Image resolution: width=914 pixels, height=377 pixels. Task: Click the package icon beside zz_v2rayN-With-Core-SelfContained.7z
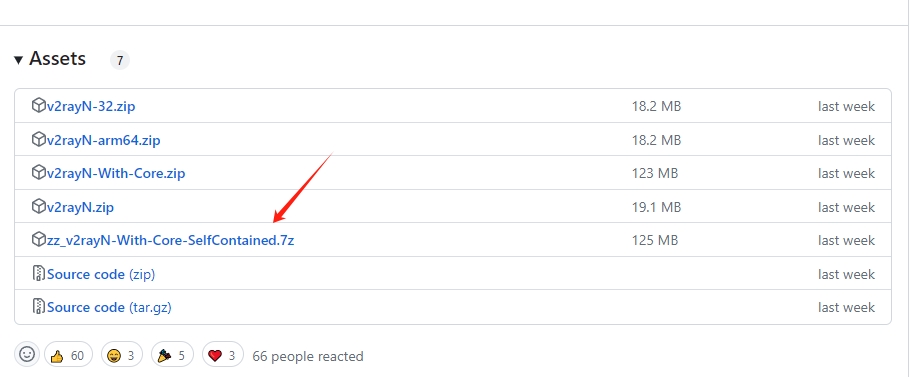(x=38, y=239)
